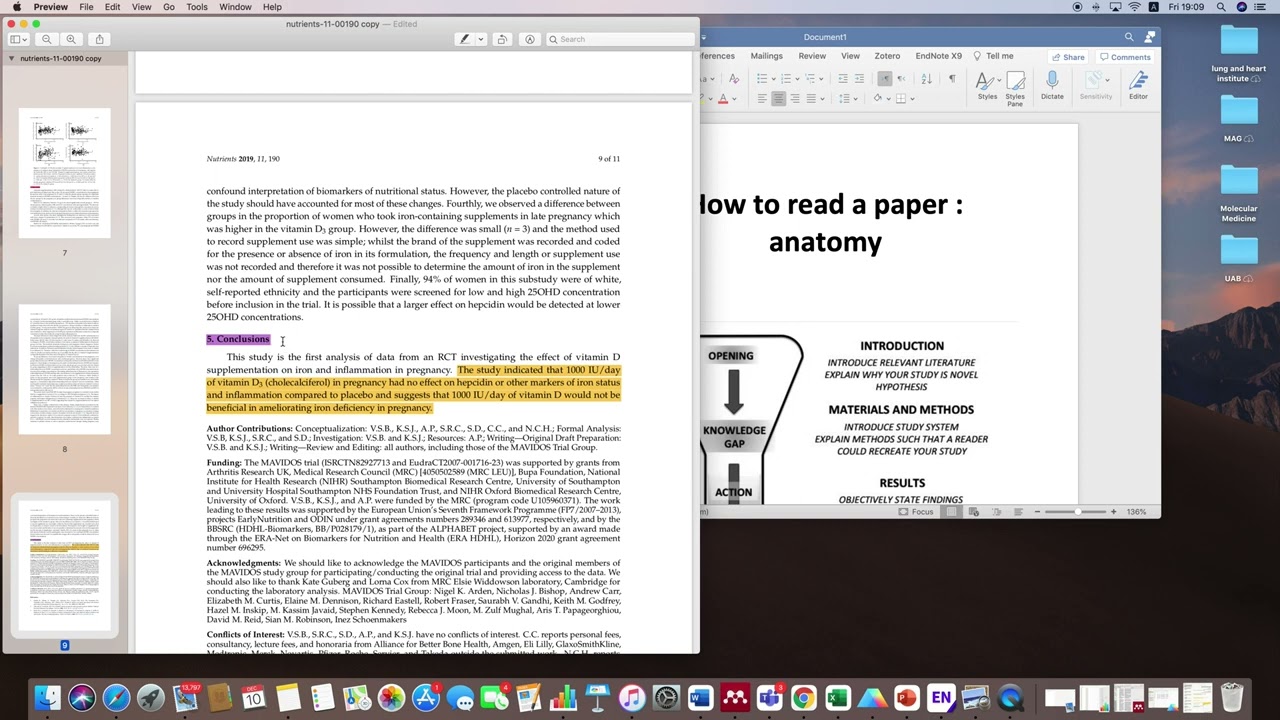
Task: Open the sidebar view dropdown in Preview
Action: 18,39
